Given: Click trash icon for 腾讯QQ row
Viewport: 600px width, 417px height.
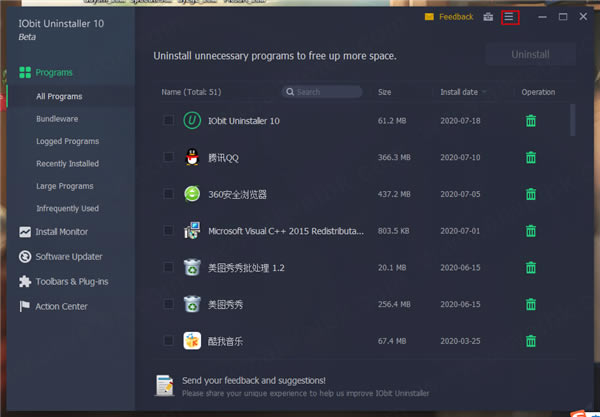Looking at the screenshot, I should 531,157.
